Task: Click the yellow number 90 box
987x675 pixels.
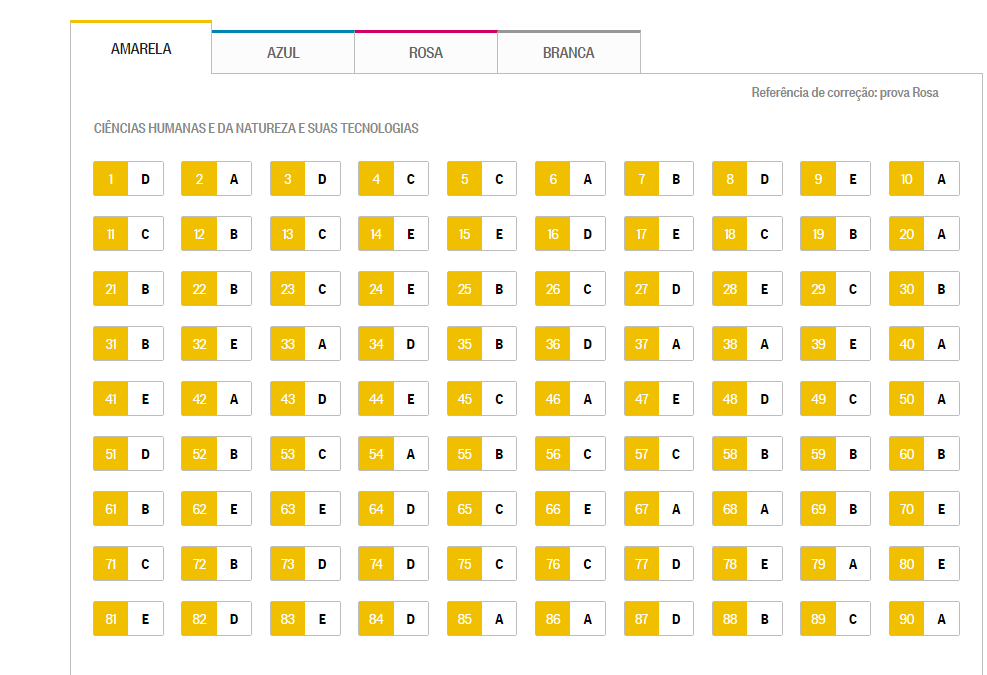Action: point(906,619)
